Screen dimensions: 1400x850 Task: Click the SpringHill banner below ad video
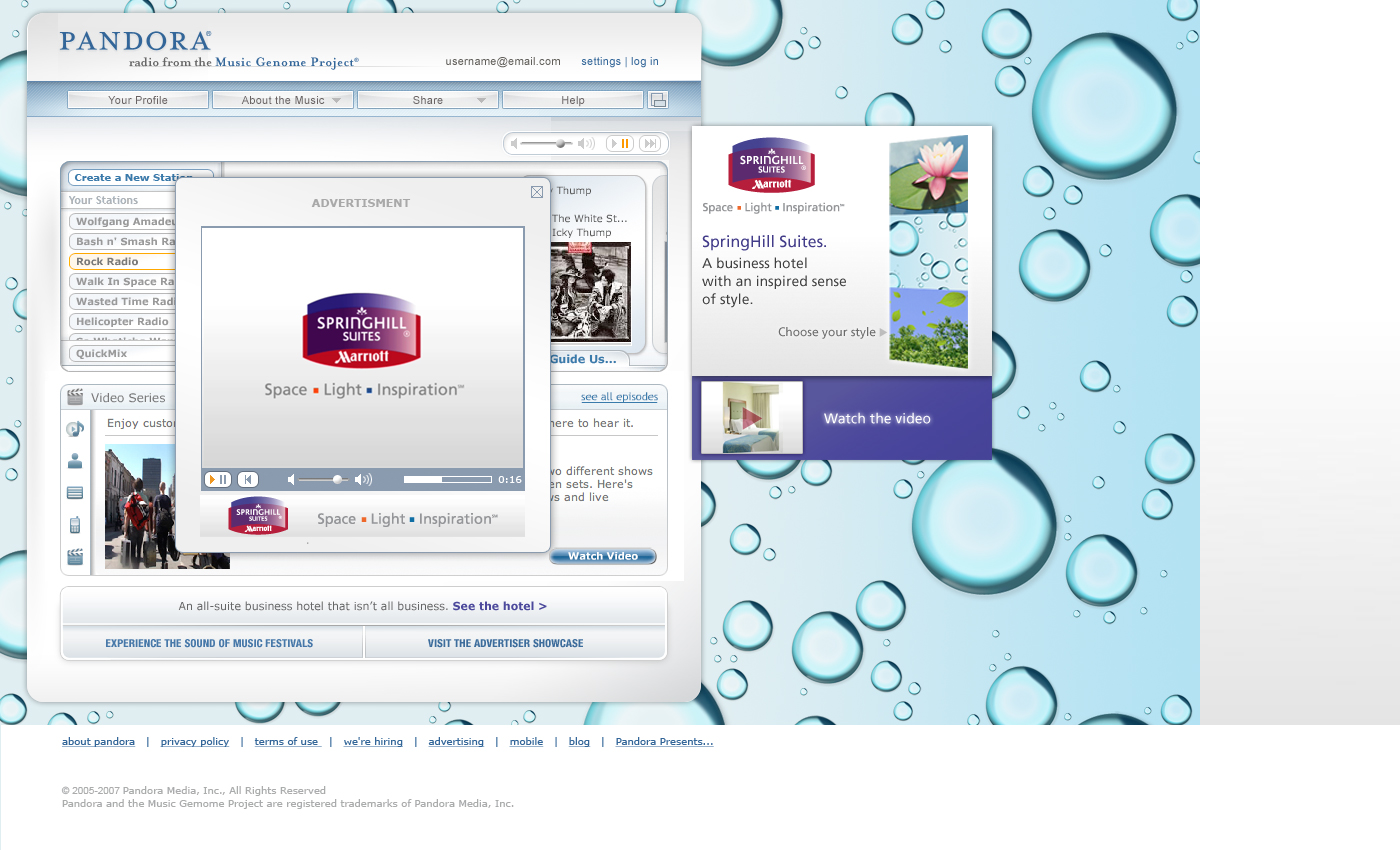click(362, 517)
